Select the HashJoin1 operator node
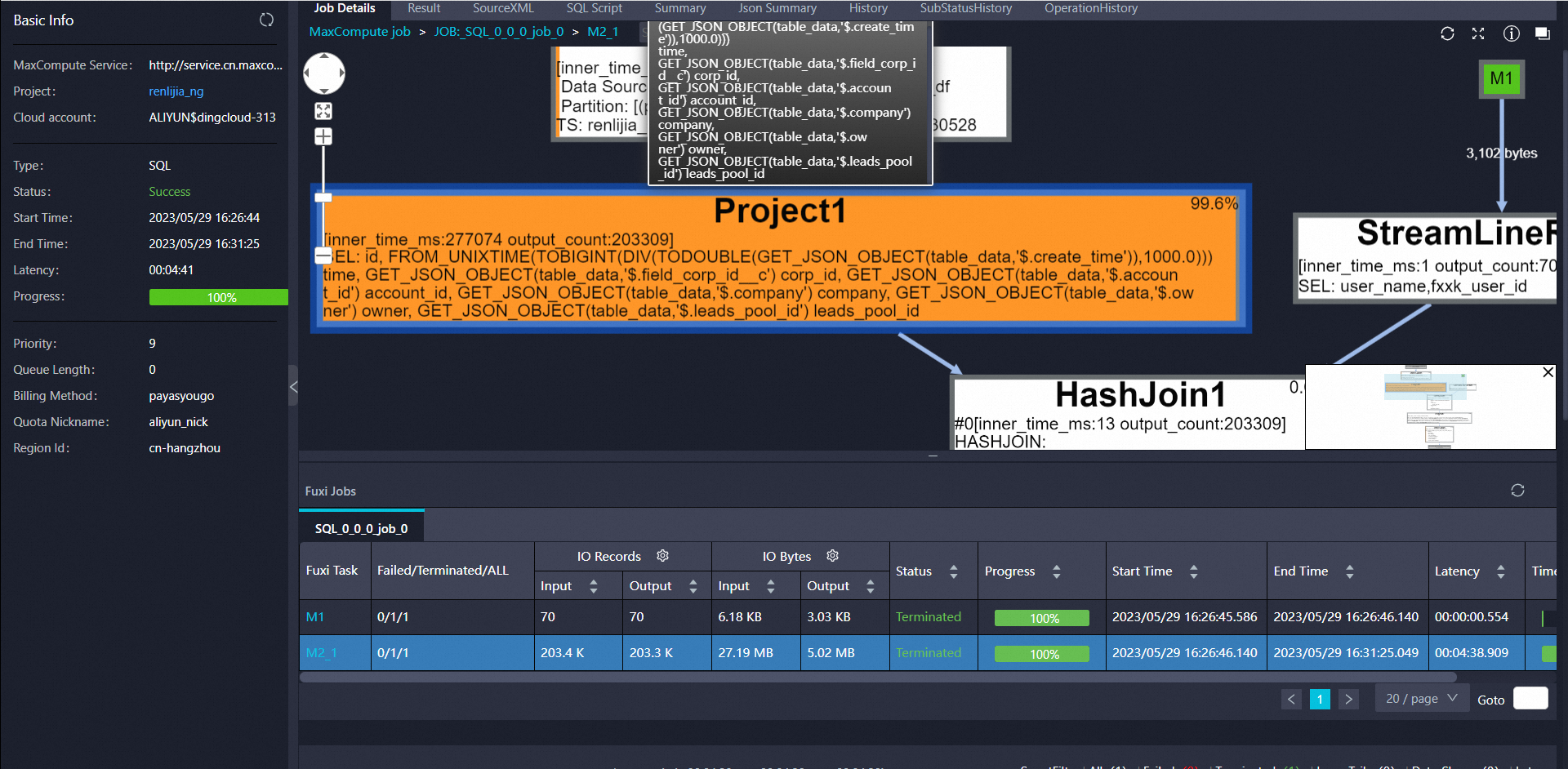Viewport: 1568px width, 769px height. 1128,412
